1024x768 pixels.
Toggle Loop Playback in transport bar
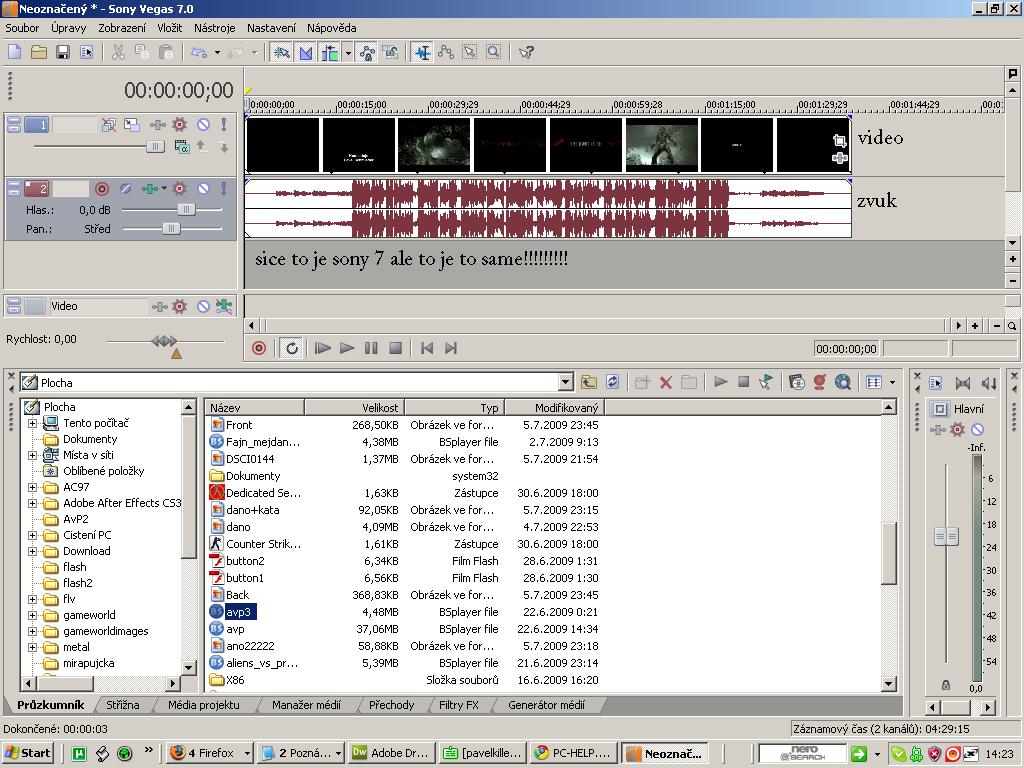click(292, 348)
